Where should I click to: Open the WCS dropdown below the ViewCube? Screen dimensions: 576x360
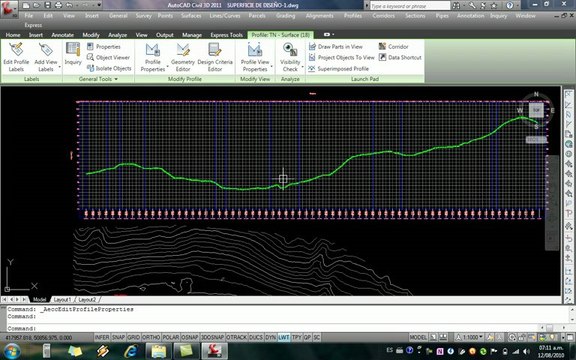536,140
